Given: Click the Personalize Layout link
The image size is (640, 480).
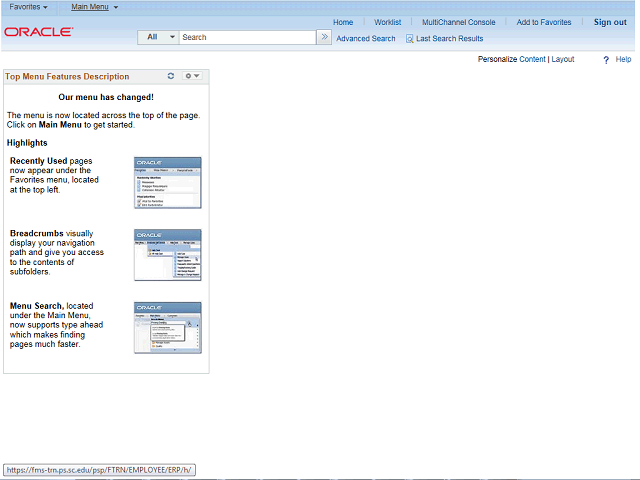Looking at the screenshot, I should point(563,59).
